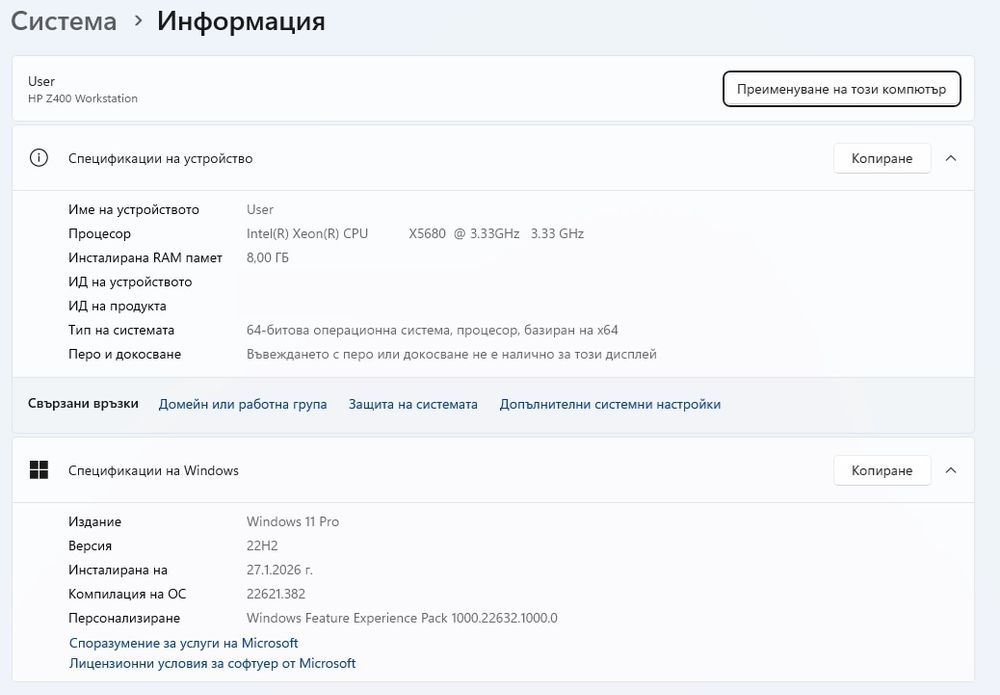Screen dimensions: 1000x695
Task: Select the 22H2 version value
Action: (262, 546)
